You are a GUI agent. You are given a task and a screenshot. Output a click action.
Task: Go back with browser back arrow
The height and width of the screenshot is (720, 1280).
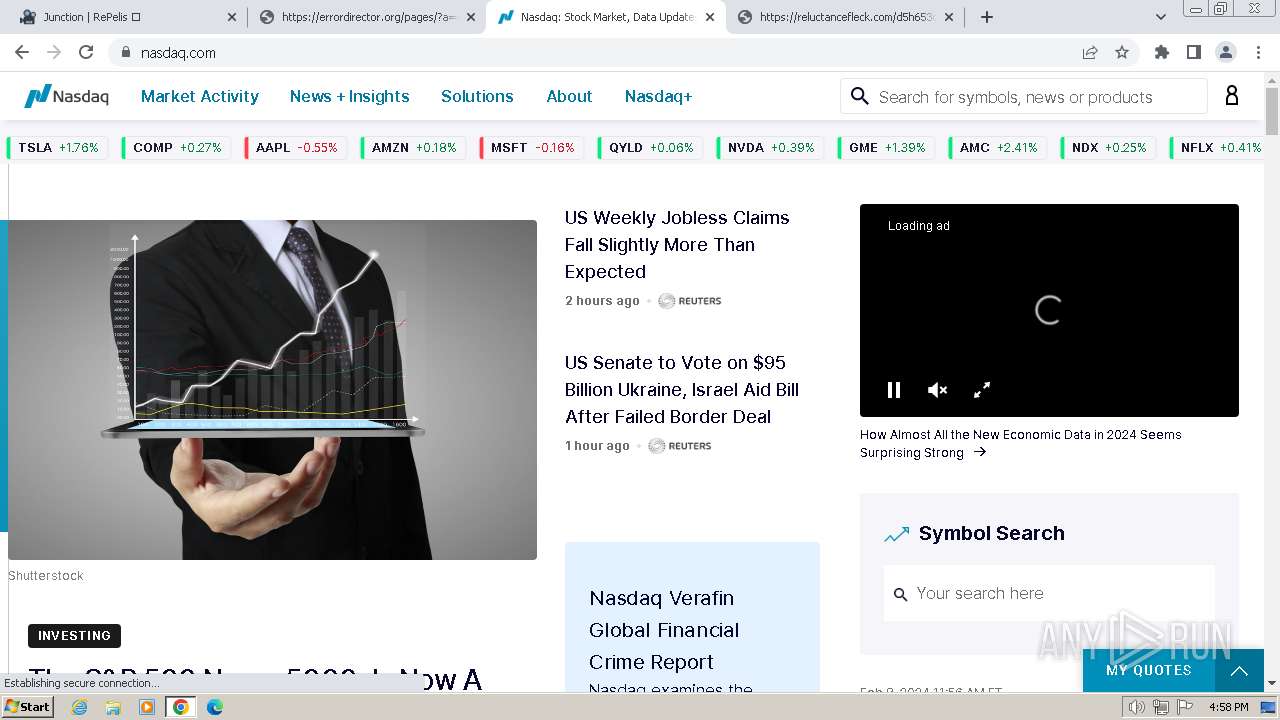22,52
